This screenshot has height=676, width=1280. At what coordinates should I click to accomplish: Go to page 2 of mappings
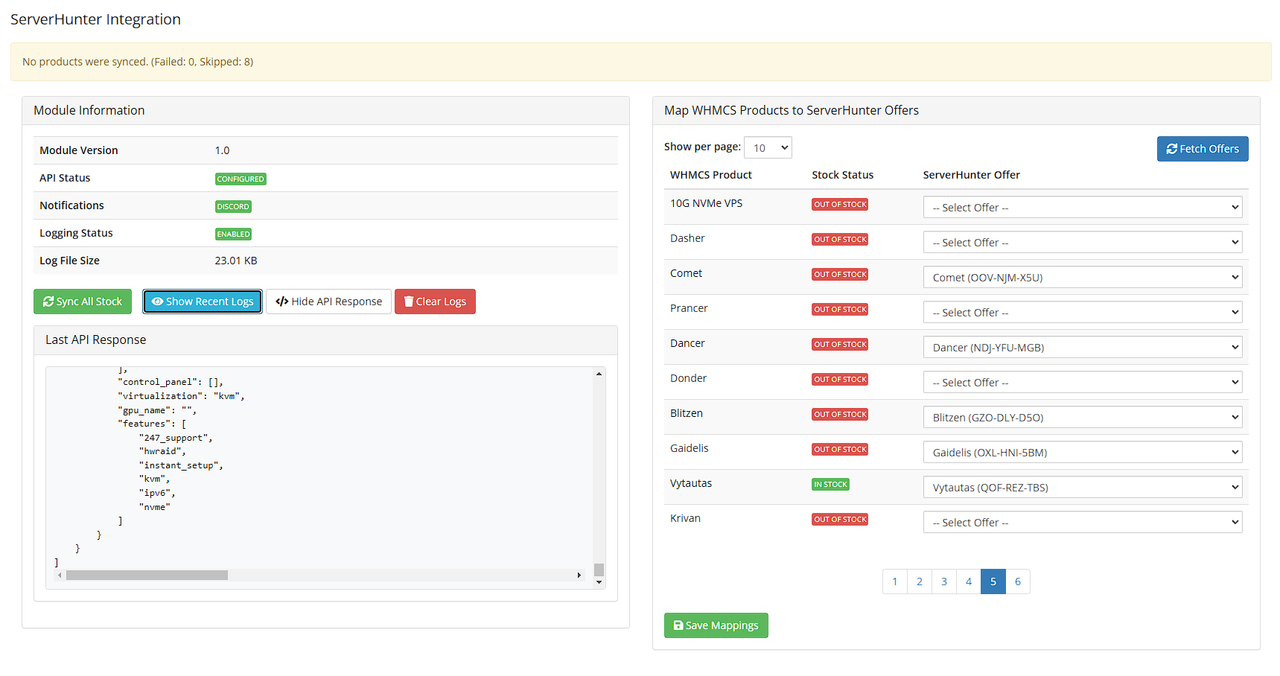pyautogui.click(x=919, y=581)
